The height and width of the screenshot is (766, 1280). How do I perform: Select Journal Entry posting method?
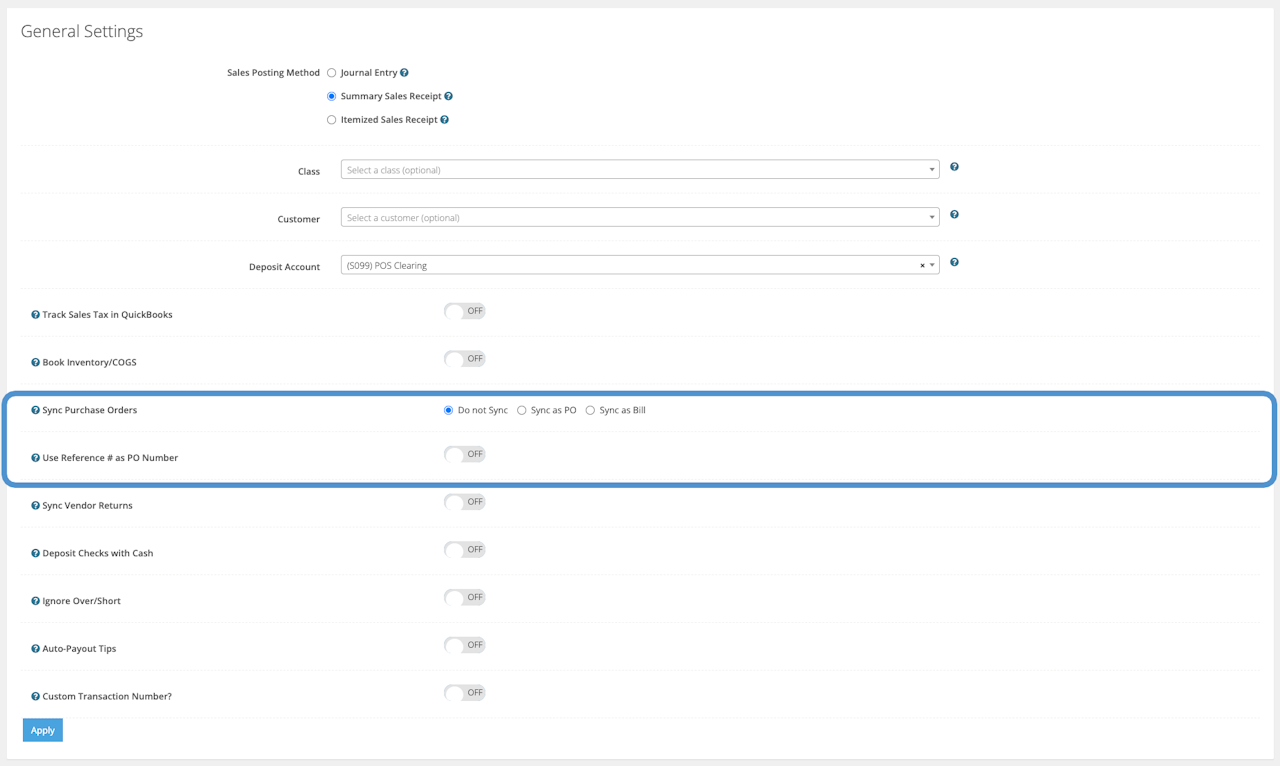(332, 73)
